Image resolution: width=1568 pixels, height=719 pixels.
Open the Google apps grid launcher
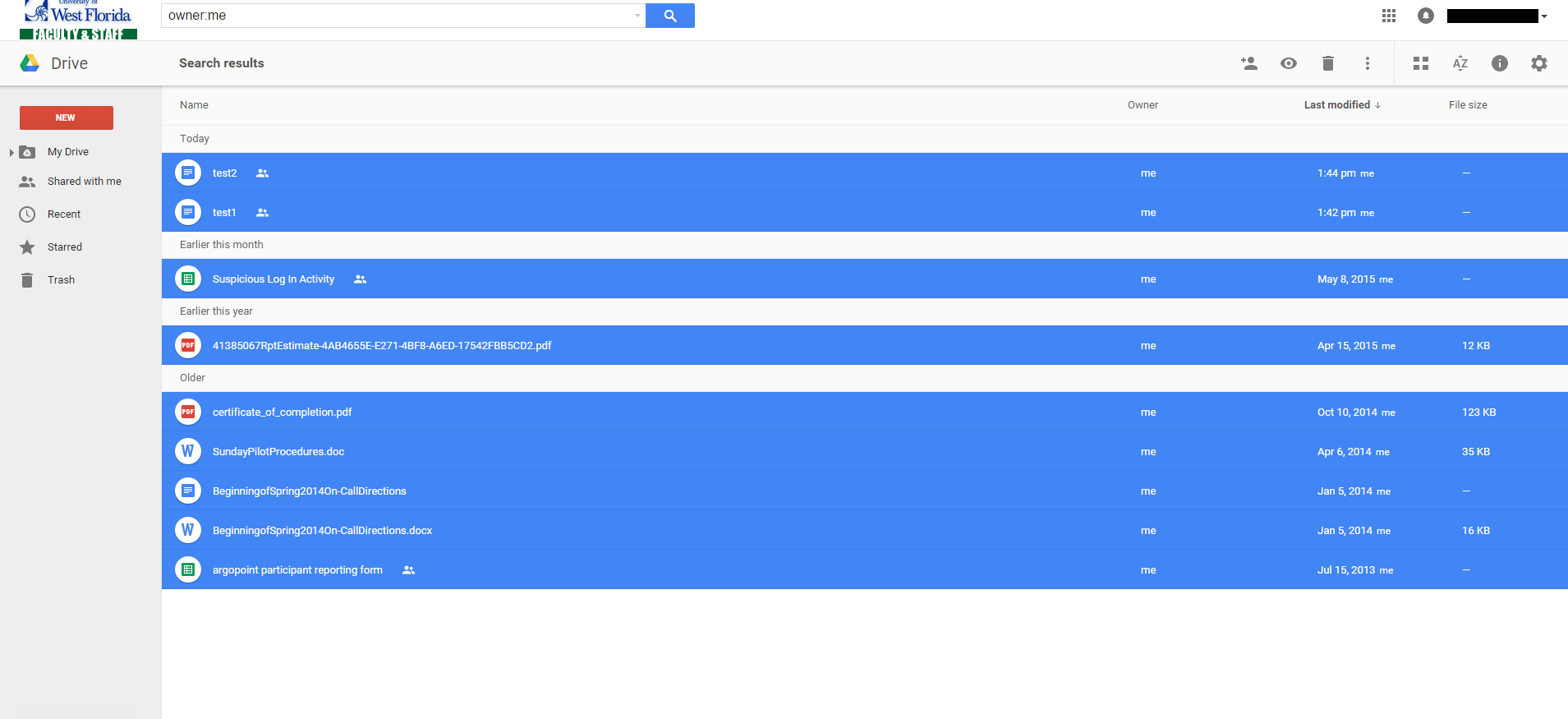(x=1388, y=16)
